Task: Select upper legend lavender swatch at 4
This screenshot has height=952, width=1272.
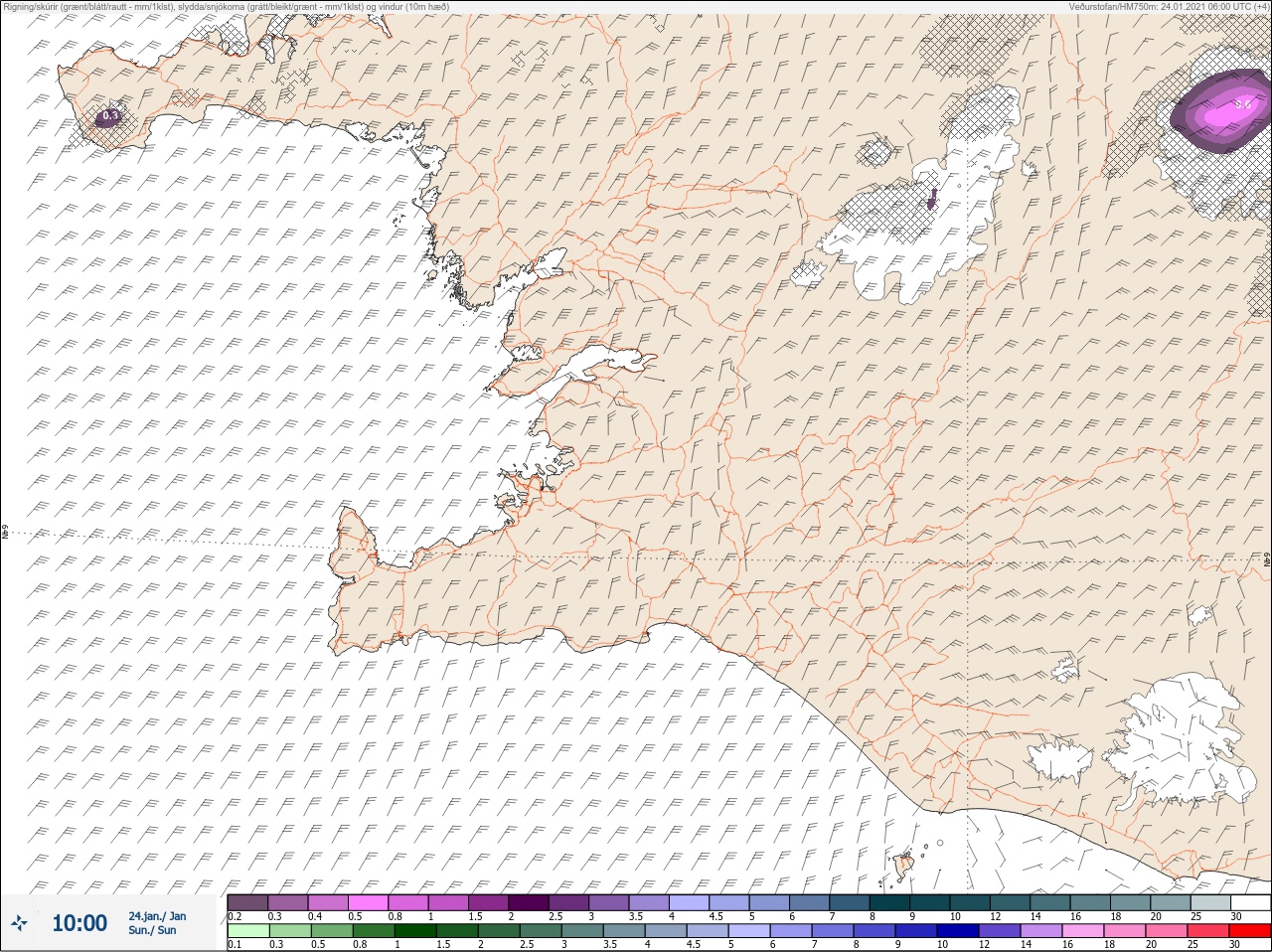Action: coord(691,902)
